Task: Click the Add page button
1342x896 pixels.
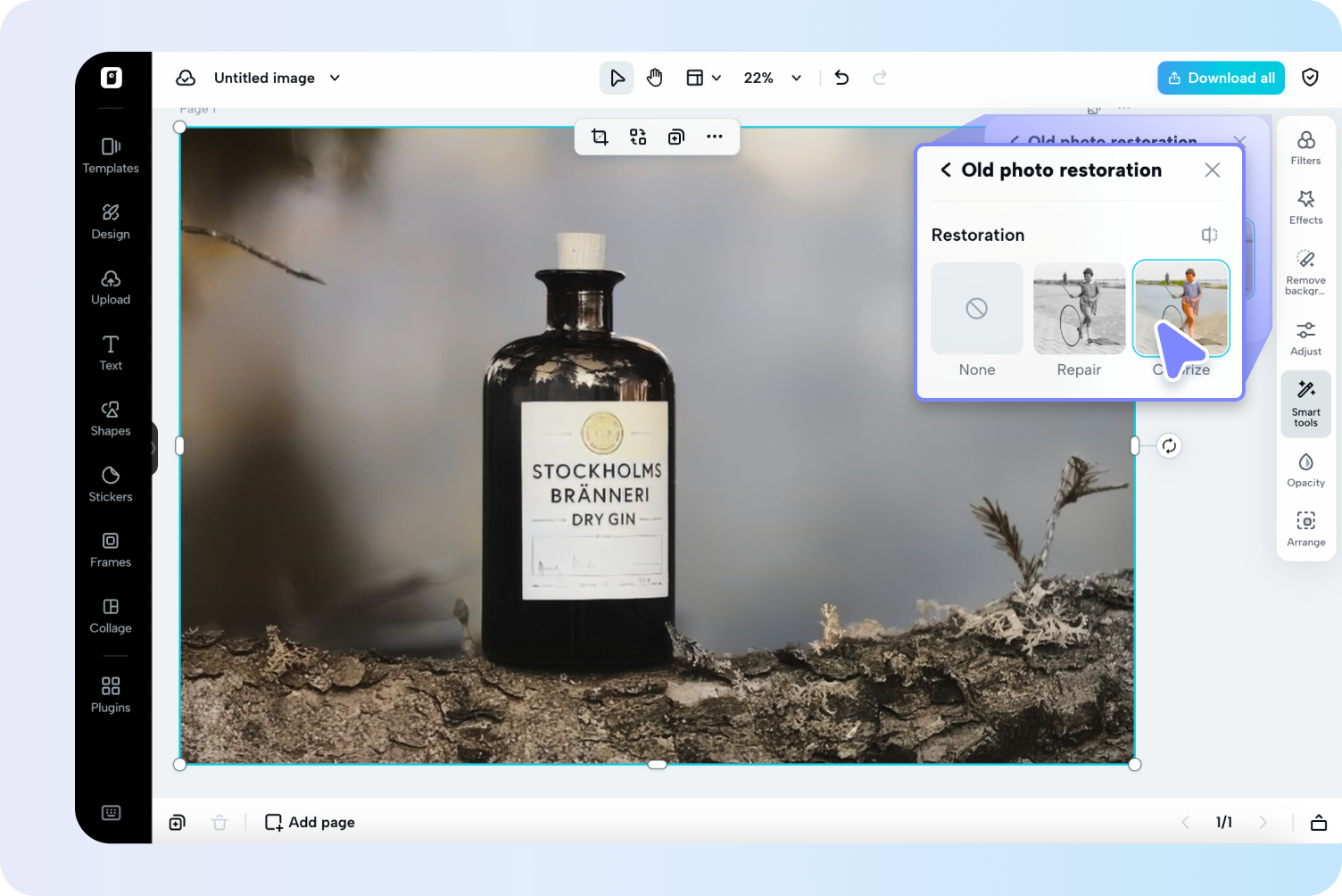Action: point(310,822)
